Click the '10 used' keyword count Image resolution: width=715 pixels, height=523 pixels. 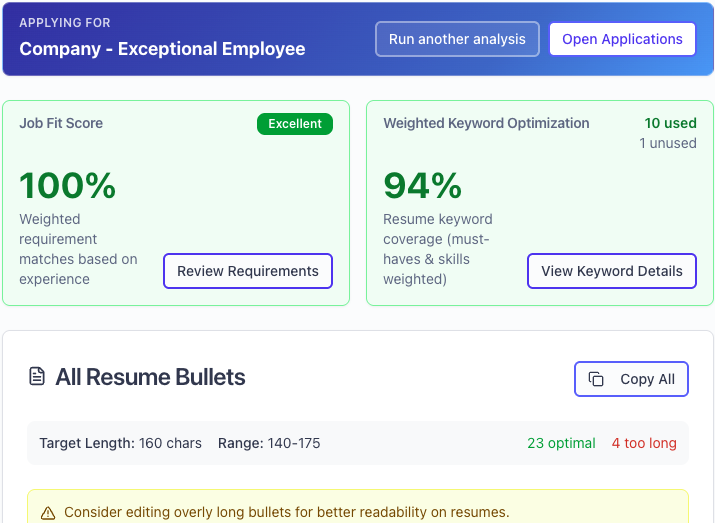pos(670,123)
